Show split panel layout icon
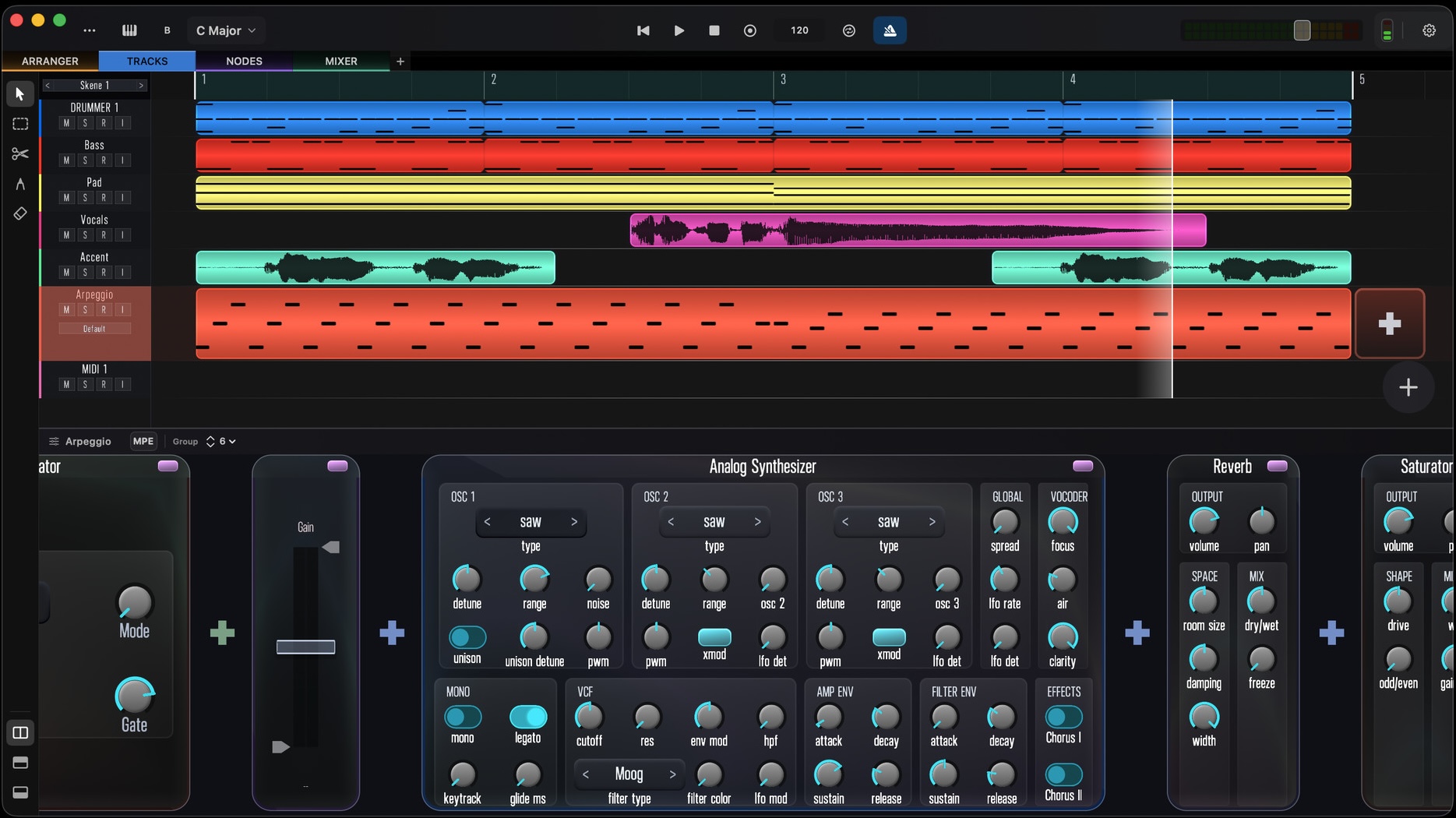The image size is (1456, 818). pos(20,733)
